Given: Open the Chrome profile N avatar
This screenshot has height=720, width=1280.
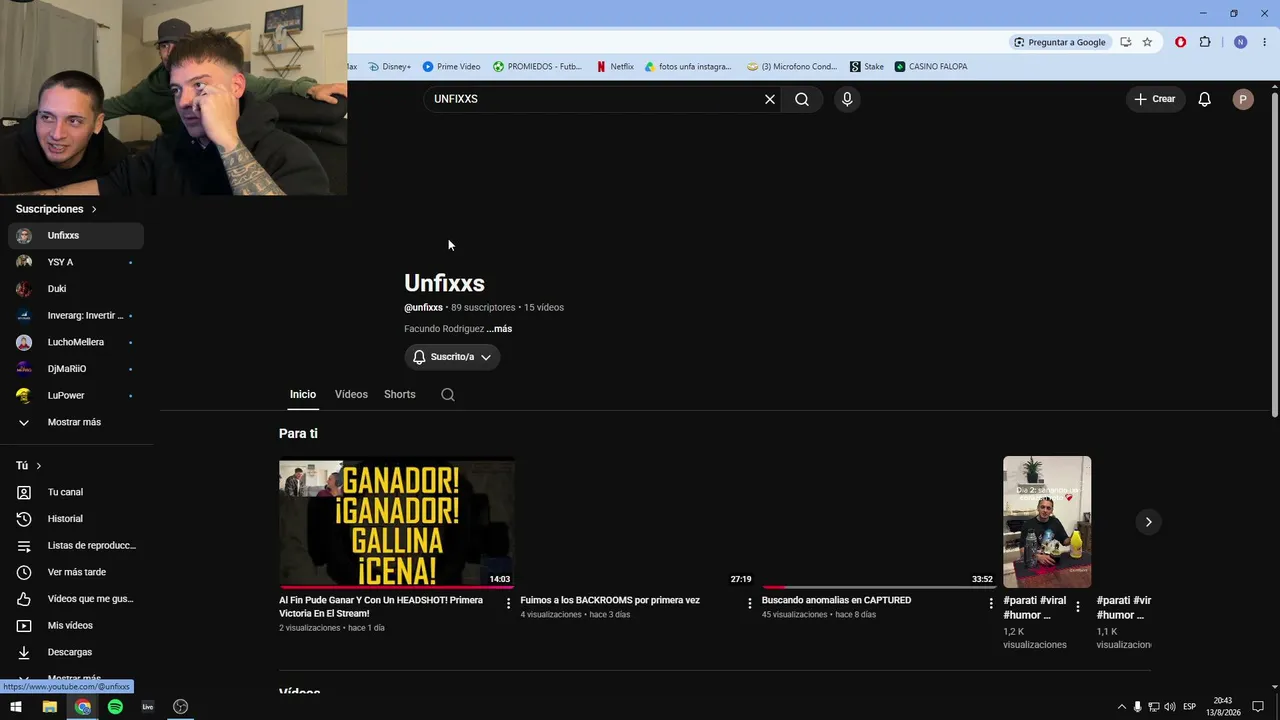Looking at the screenshot, I should pyautogui.click(x=1241, y=42).
